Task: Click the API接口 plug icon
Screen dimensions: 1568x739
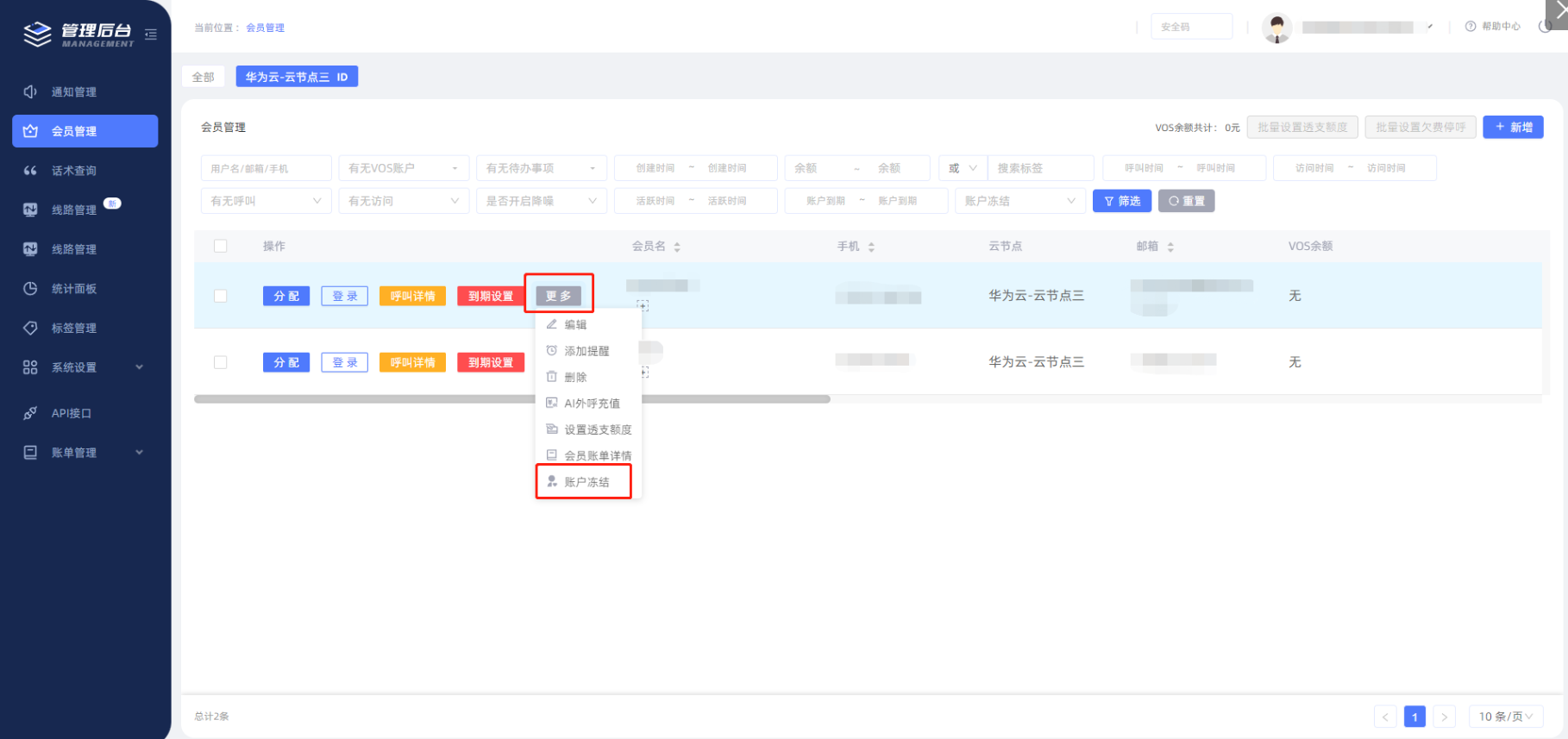Action: pos(30,413)
